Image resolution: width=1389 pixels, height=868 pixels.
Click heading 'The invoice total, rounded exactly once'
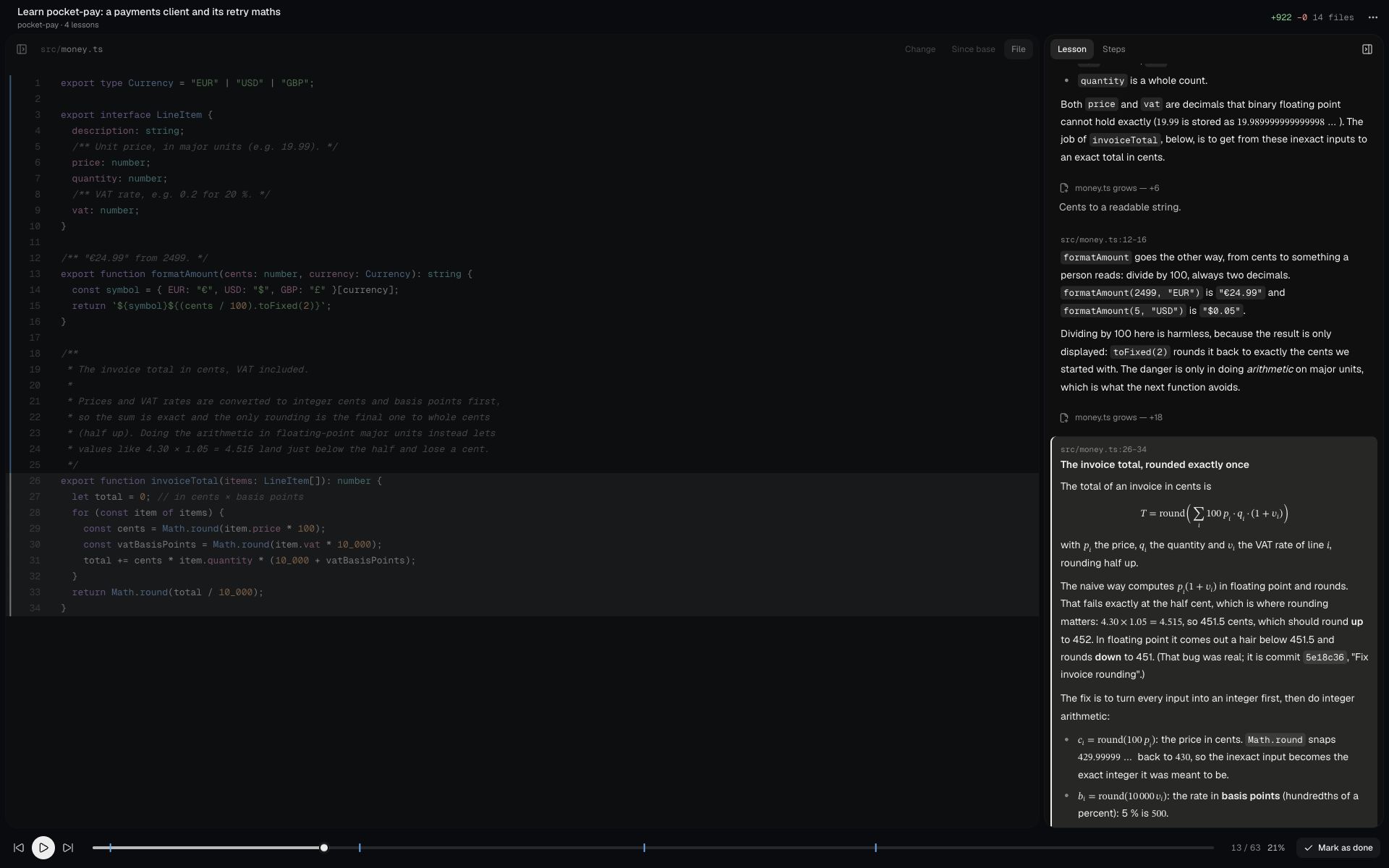(1155, 465)
